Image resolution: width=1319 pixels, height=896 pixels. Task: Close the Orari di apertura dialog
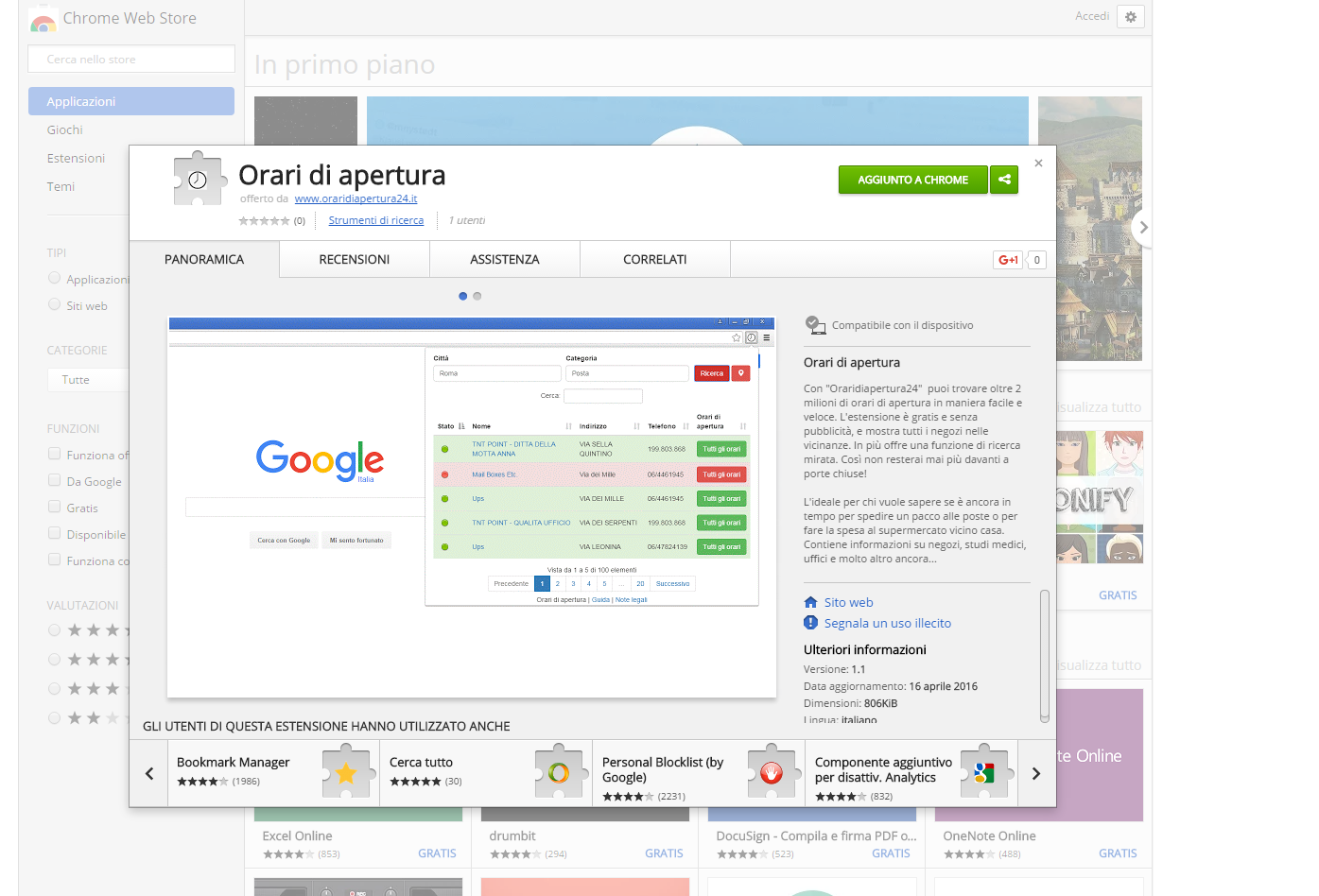[1038, 164]
